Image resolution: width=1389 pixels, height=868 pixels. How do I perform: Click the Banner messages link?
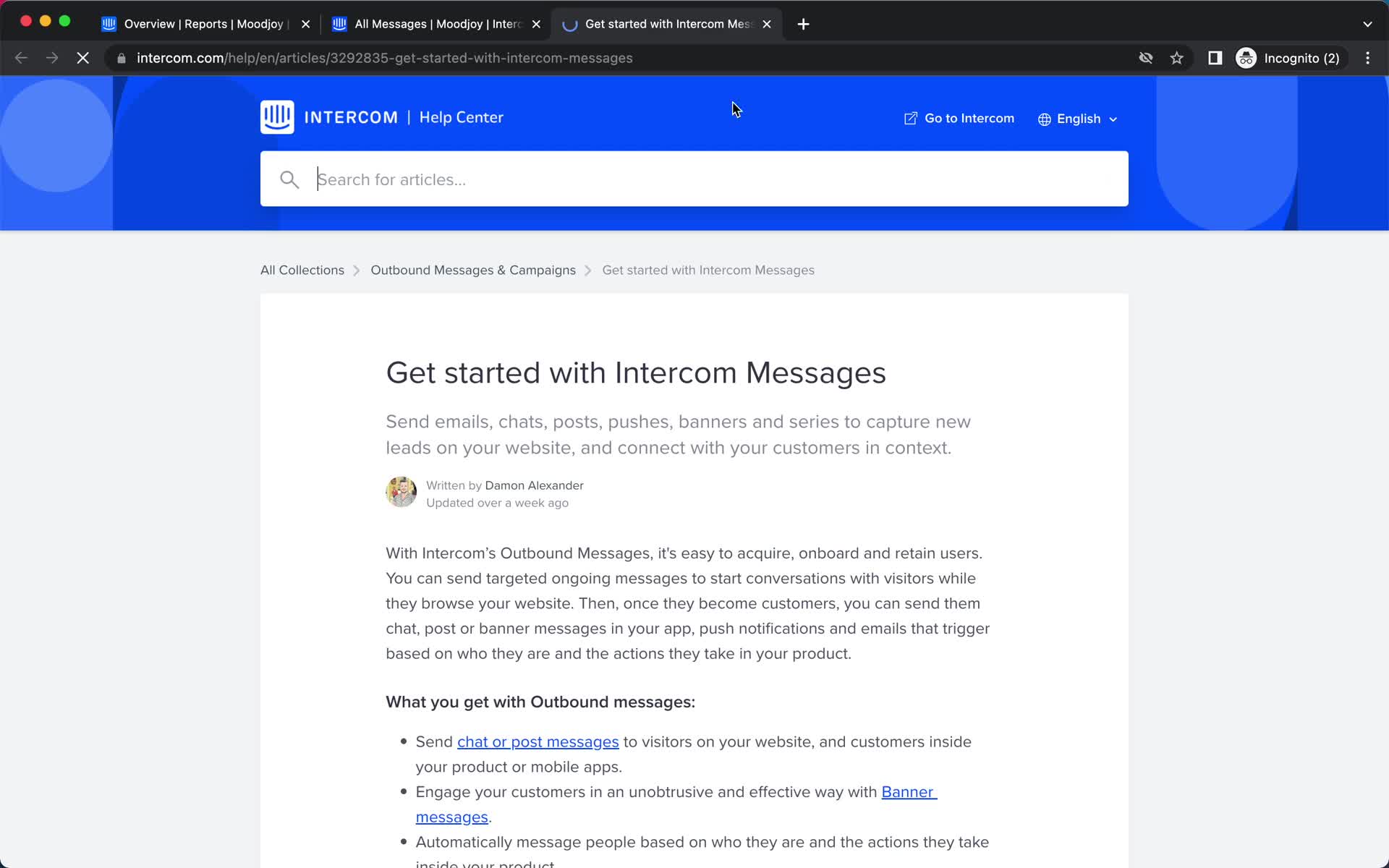(x=675, y=804)
